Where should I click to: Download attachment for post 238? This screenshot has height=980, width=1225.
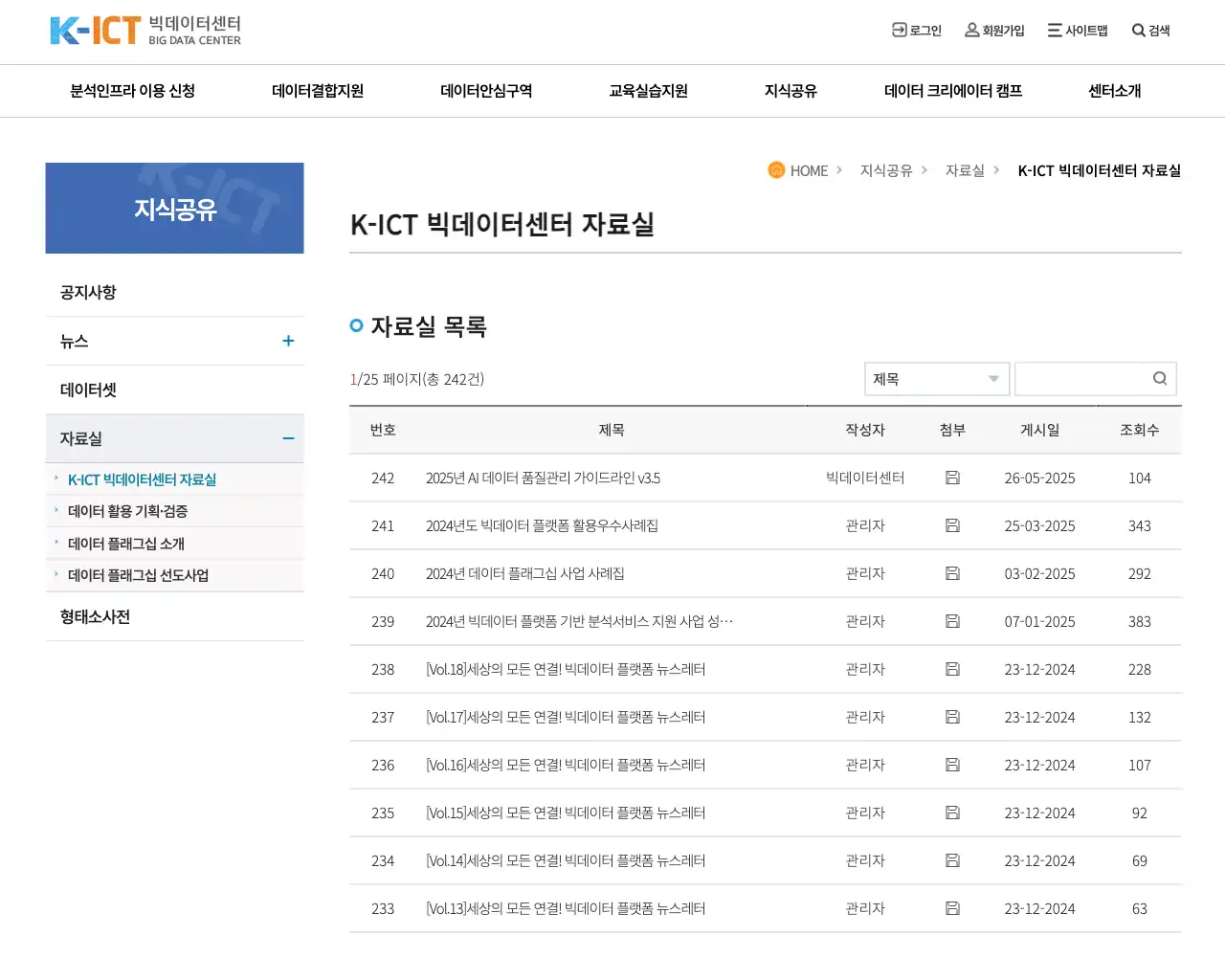point(952,669)
